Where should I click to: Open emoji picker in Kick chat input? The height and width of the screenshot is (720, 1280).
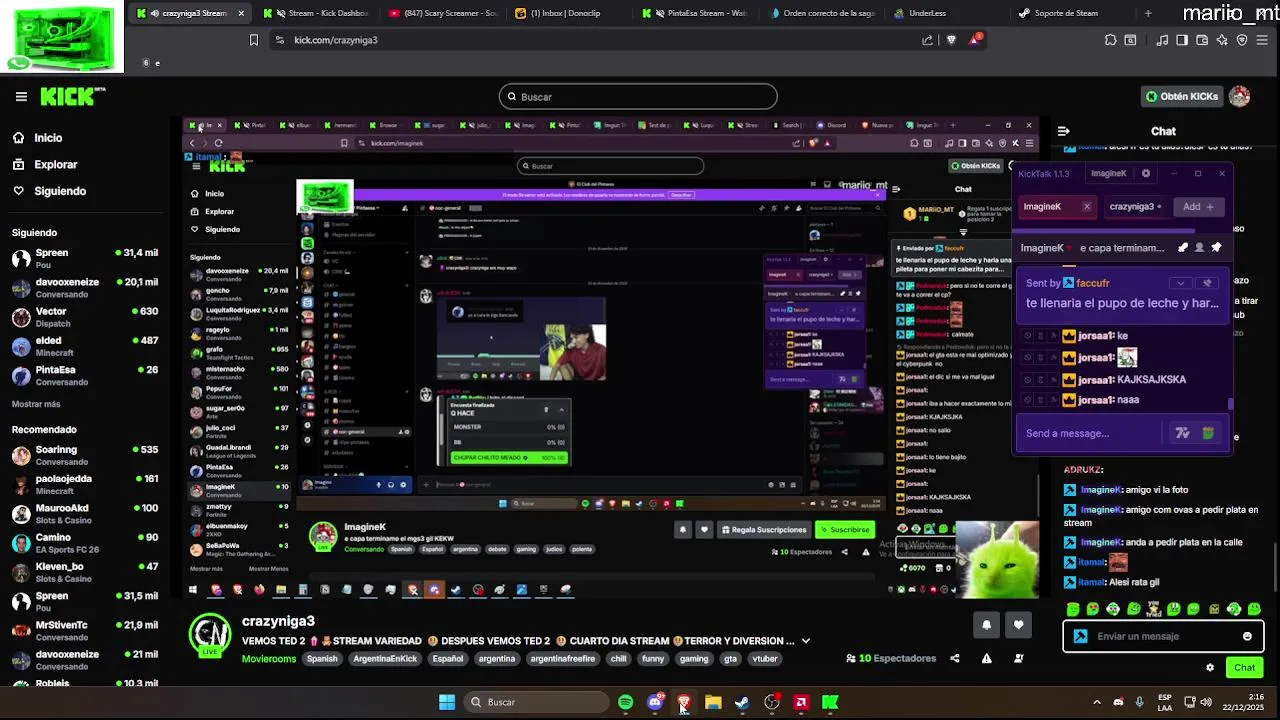point(1247,636)
